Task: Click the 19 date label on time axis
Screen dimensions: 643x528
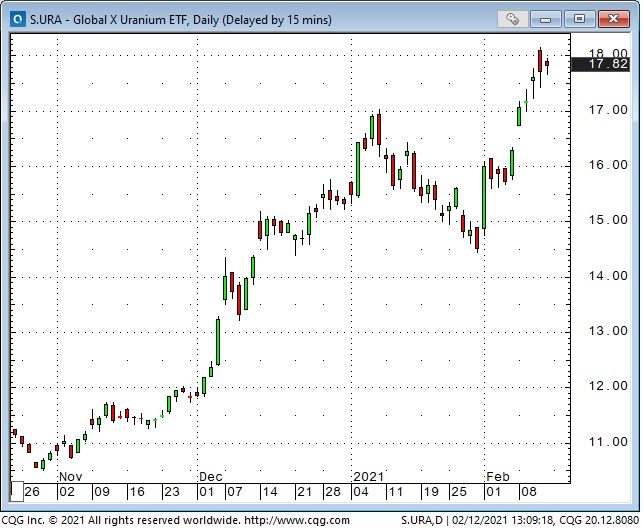Action: [x=431, y=492]
